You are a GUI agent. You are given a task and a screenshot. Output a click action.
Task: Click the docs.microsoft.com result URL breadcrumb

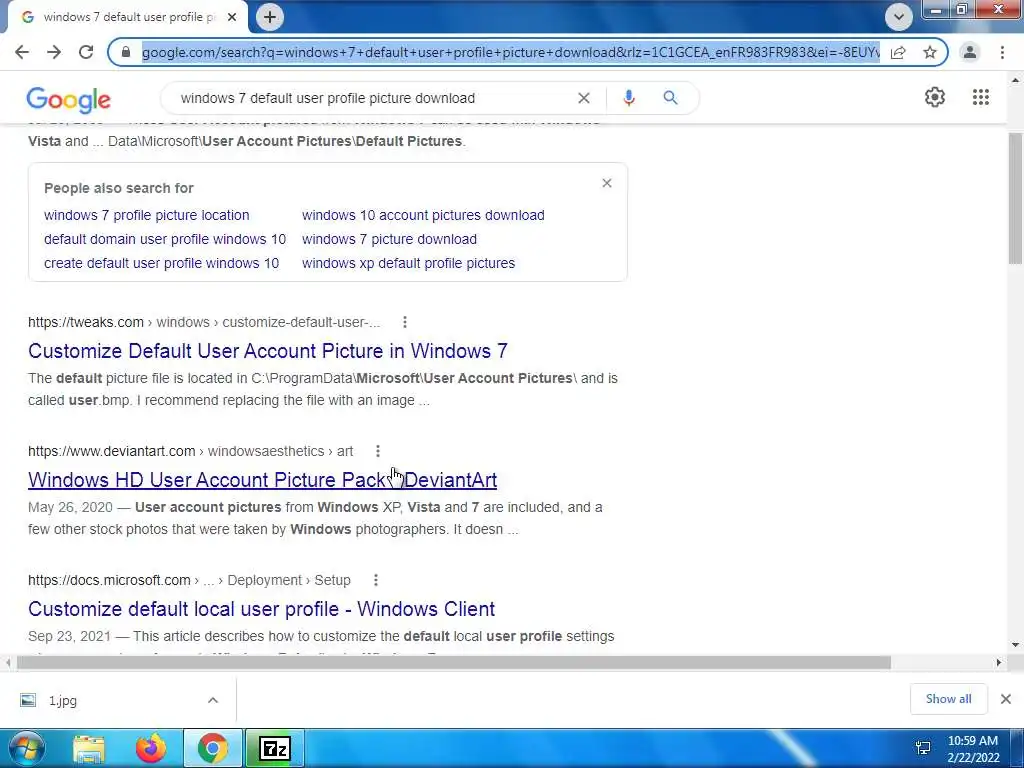189,580
